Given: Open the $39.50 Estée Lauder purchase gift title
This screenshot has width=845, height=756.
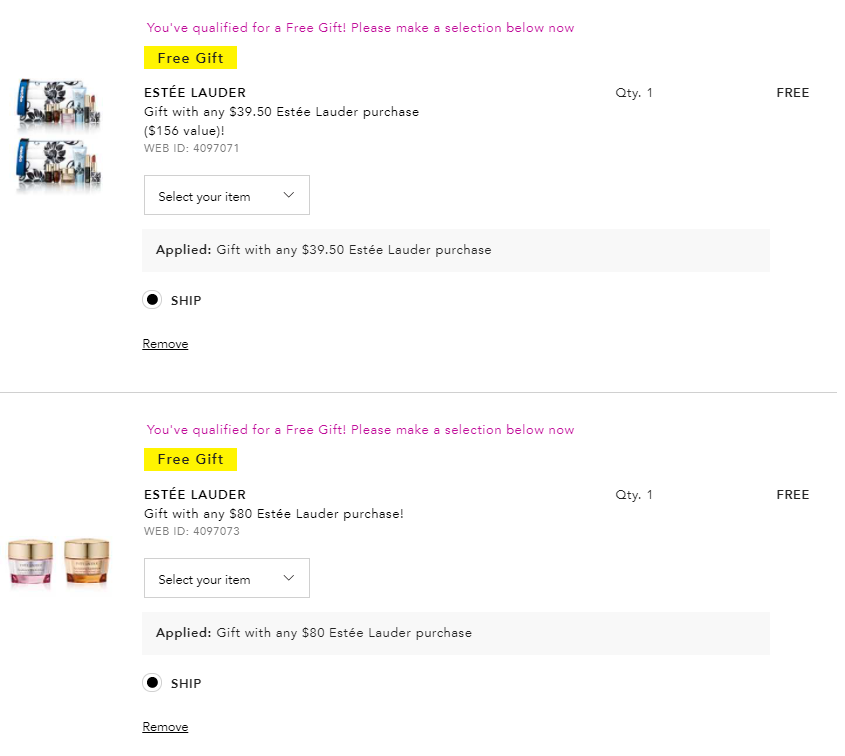Looking at the screenshot, I should pyautogui.click(x=281, y=121).
